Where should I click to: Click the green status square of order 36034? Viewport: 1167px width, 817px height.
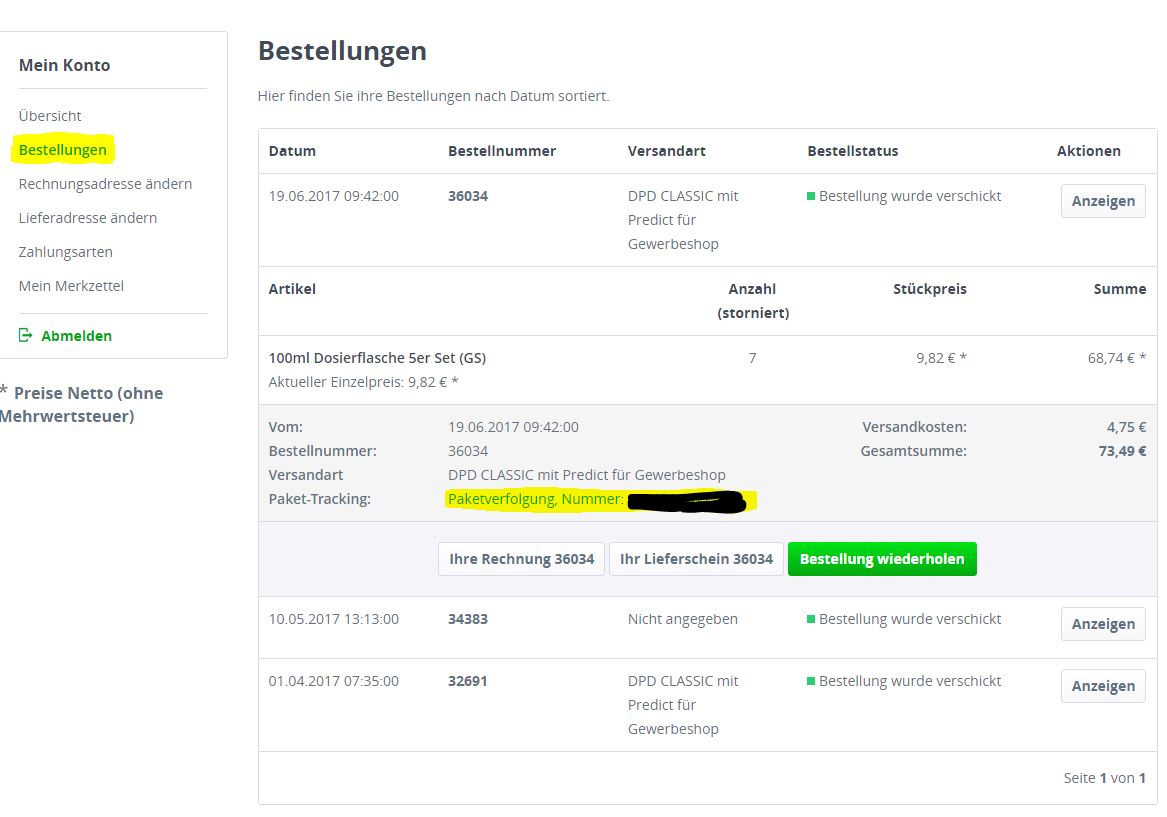point(811,196)
